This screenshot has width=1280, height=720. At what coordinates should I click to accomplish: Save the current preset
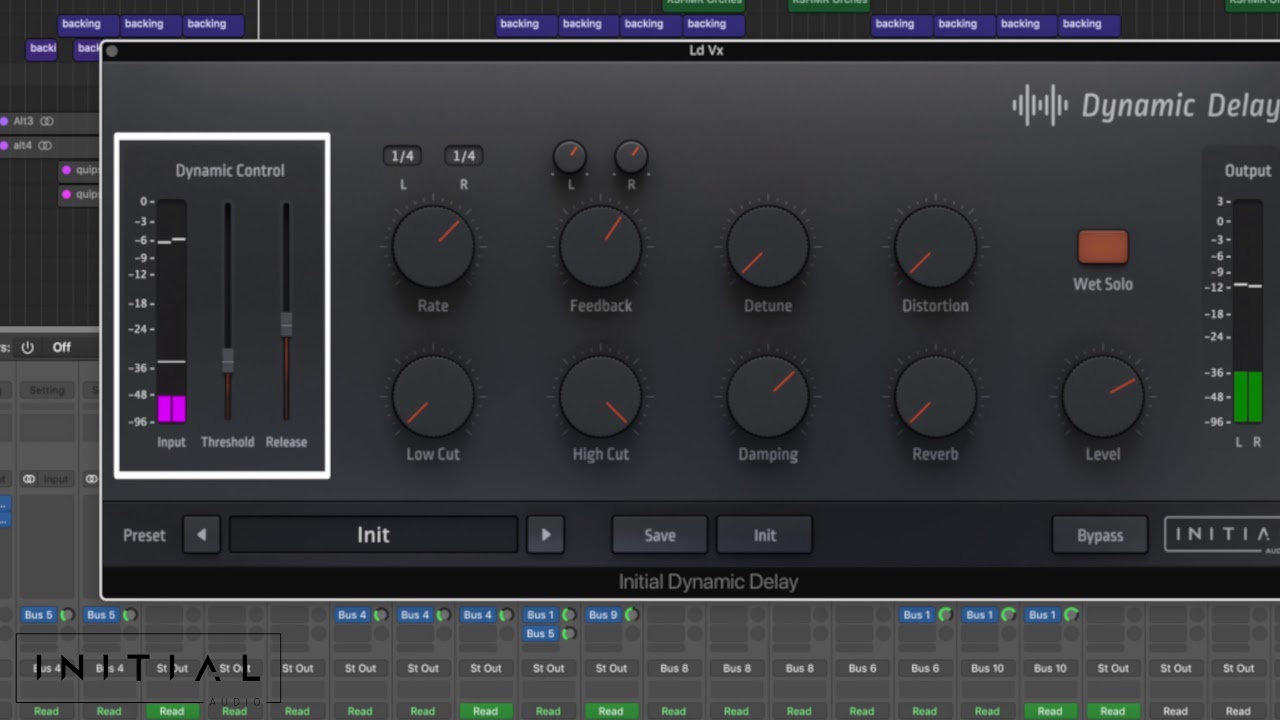659,535
